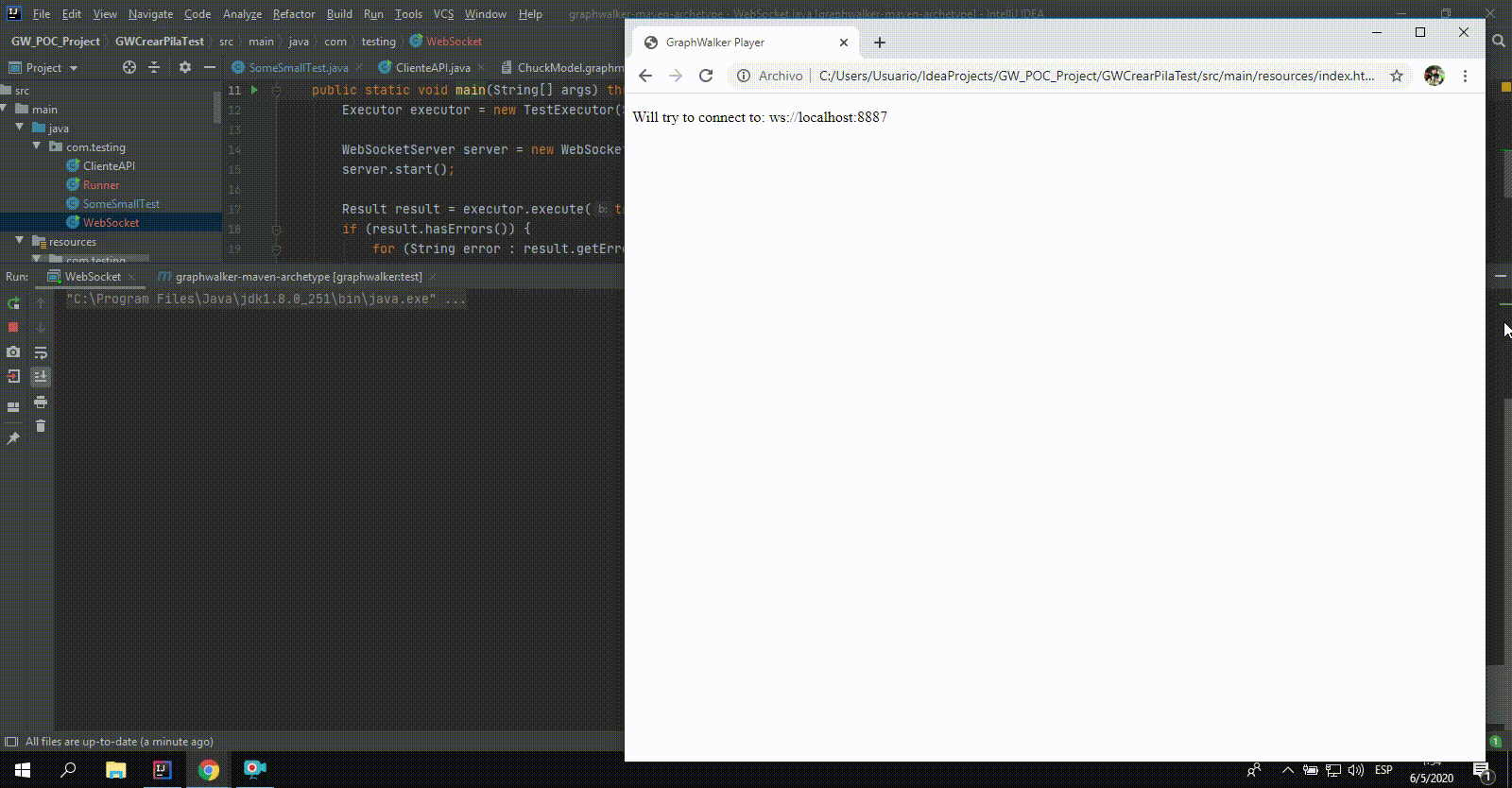
Task: Stop the running WebSocket process
Action: pos(13,327)
